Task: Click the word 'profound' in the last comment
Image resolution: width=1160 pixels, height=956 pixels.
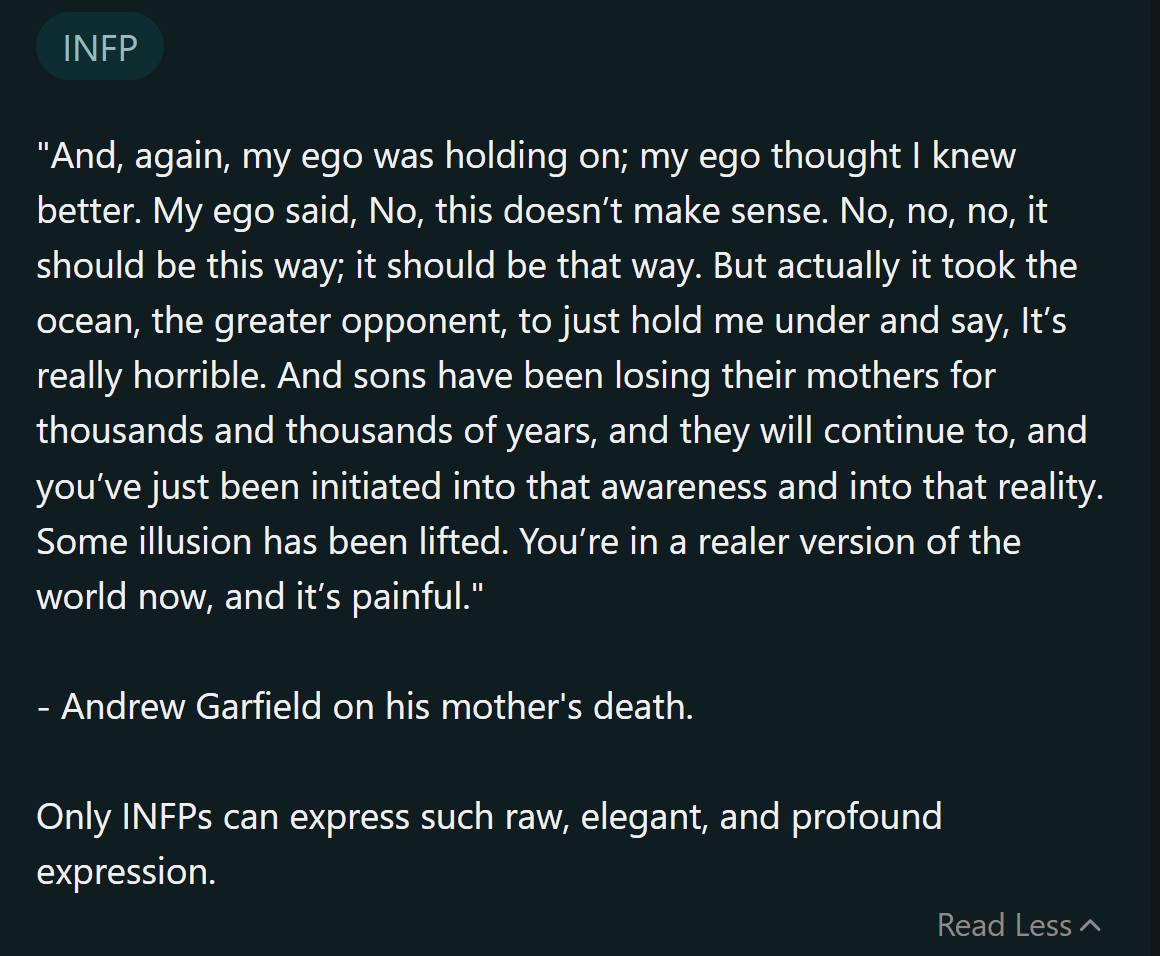Action: coord(866,818)
